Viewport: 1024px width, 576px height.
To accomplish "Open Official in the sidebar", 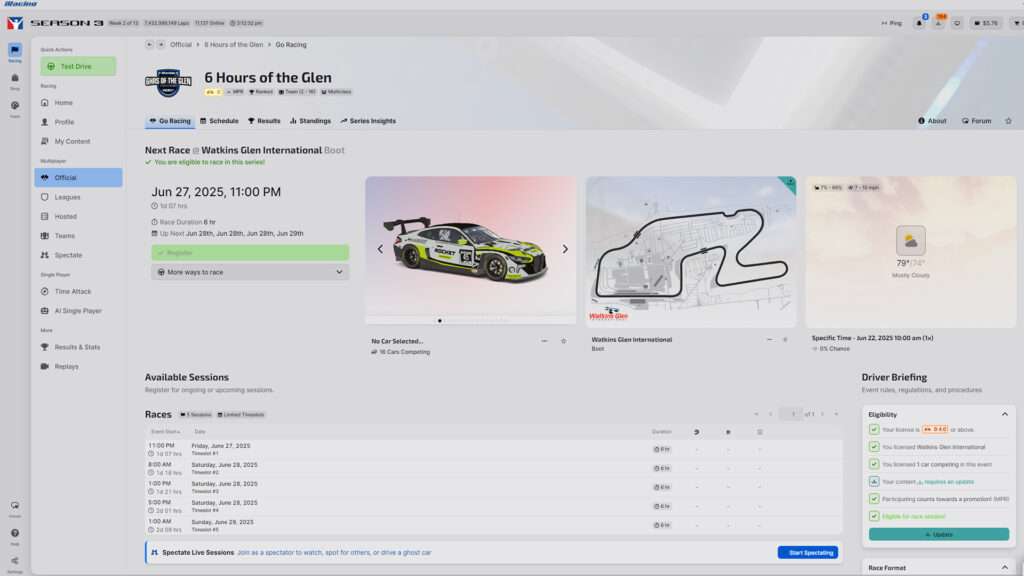I will tap(78, 178).
